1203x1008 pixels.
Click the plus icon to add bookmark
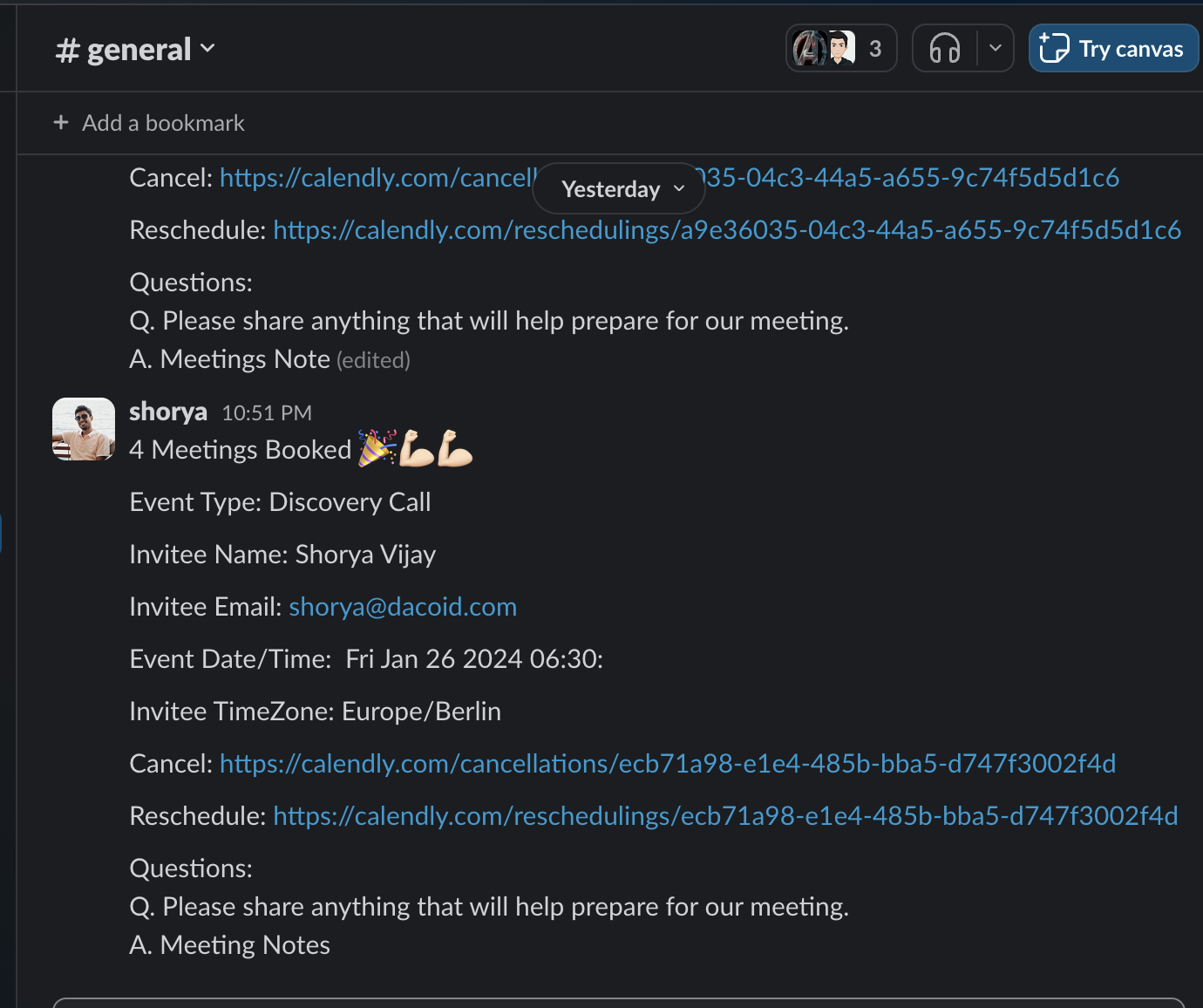click(61, 123)
